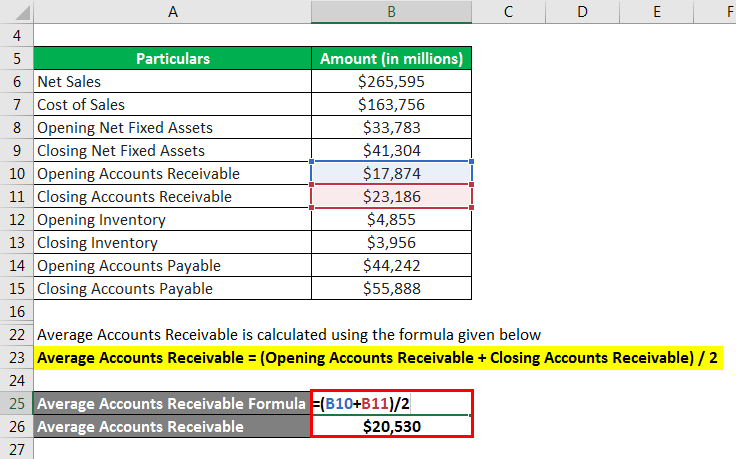Select Closing Accounts Payable value $55,888
Screen dimensions: 736x459
(391, 288)
